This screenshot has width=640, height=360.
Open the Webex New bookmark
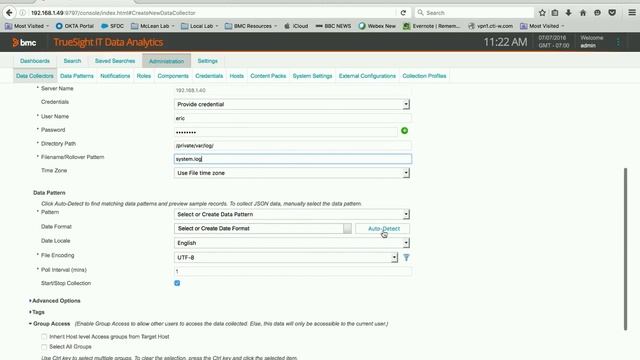tap(377, 26)
